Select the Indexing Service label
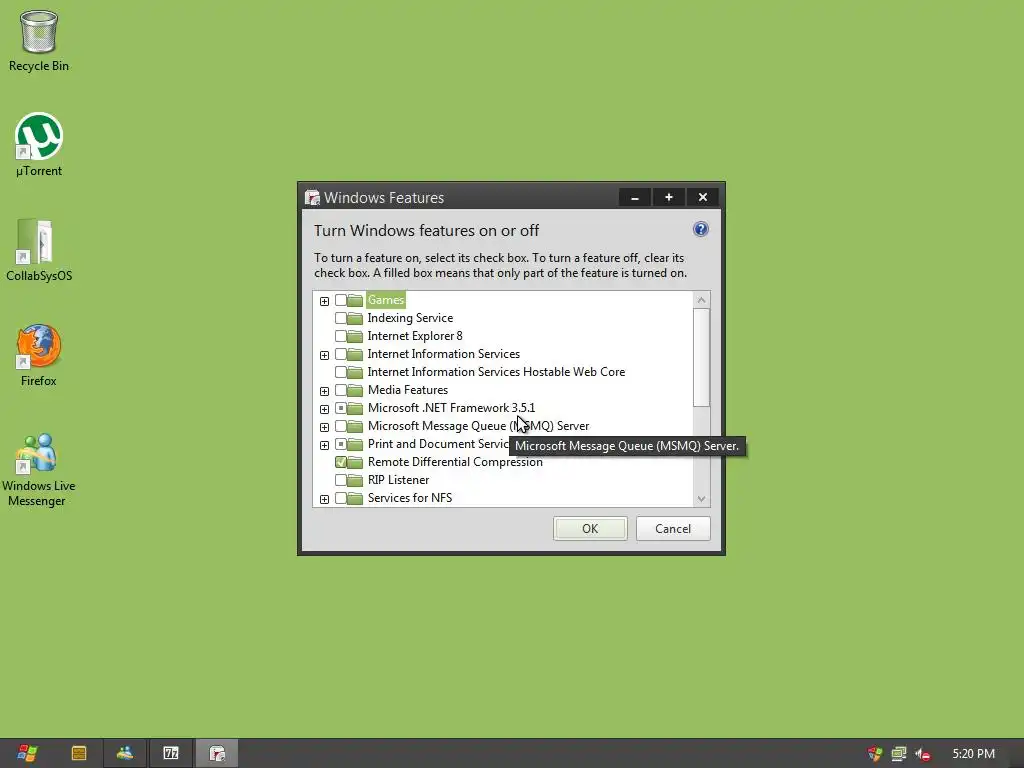This screenshot has height=768, width=1024. point(410,318)
